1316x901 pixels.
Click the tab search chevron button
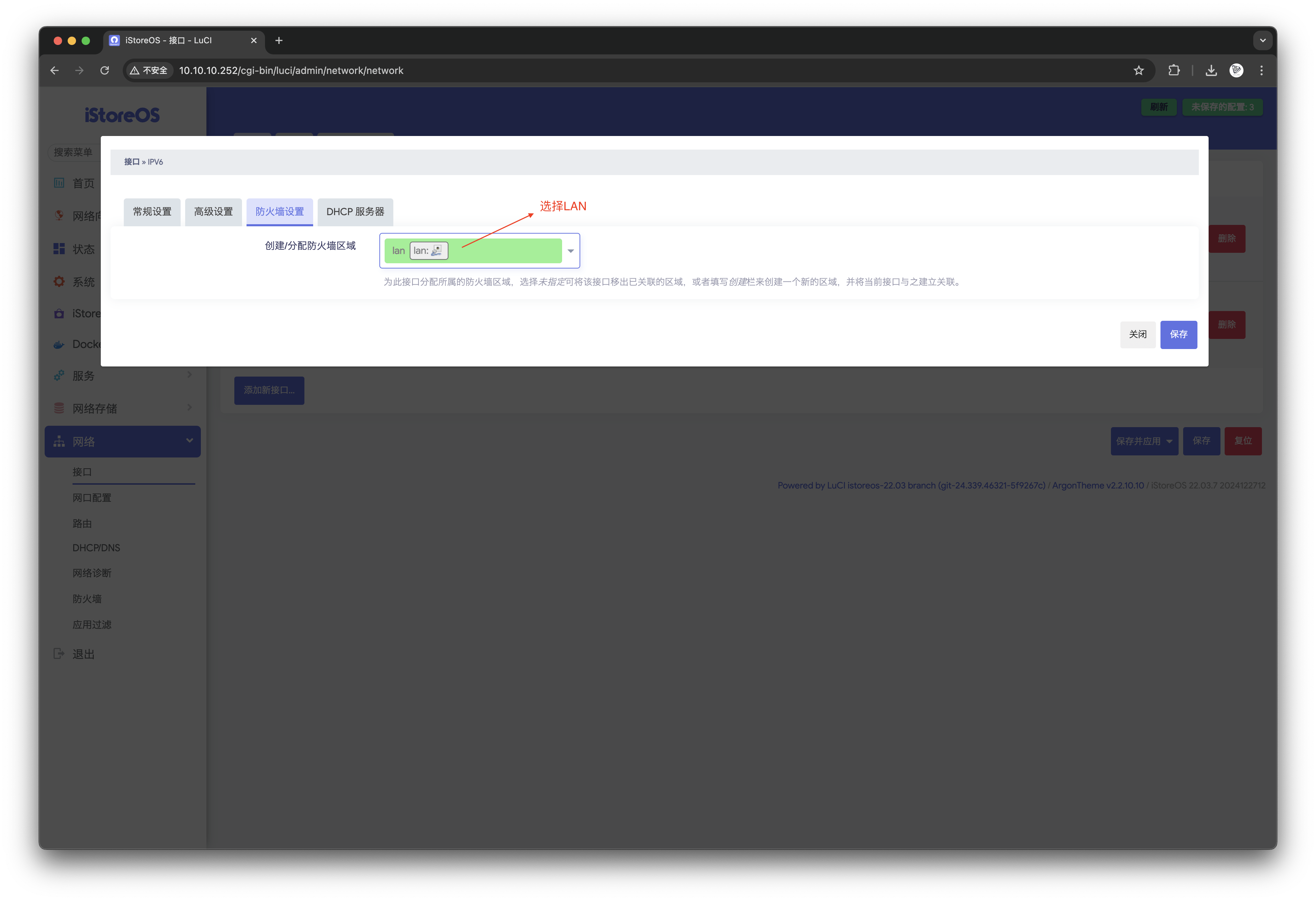point(1262,41)
